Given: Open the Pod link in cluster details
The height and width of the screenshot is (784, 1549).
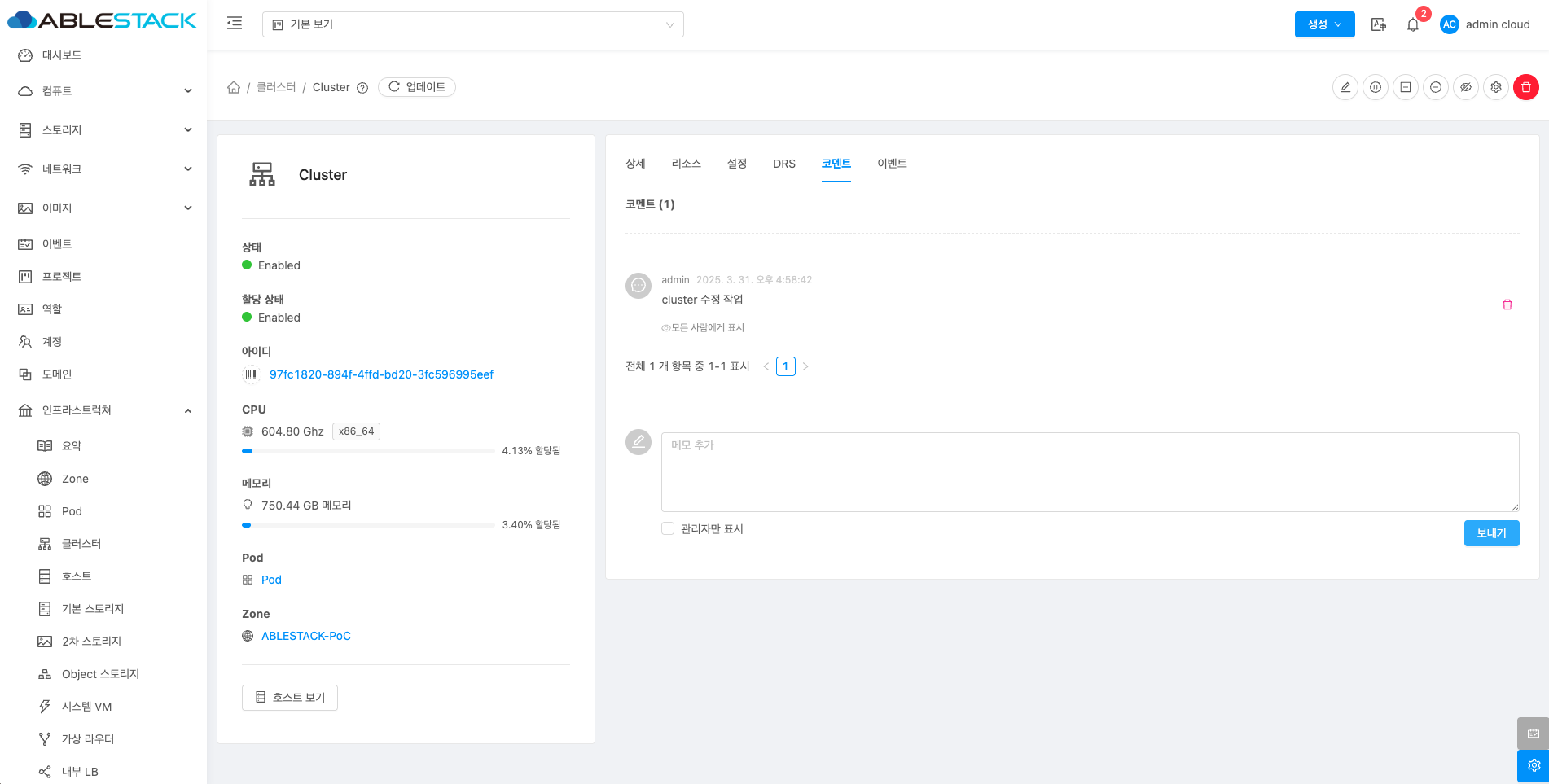Looking at the screenshot, I should coord(271,580).
